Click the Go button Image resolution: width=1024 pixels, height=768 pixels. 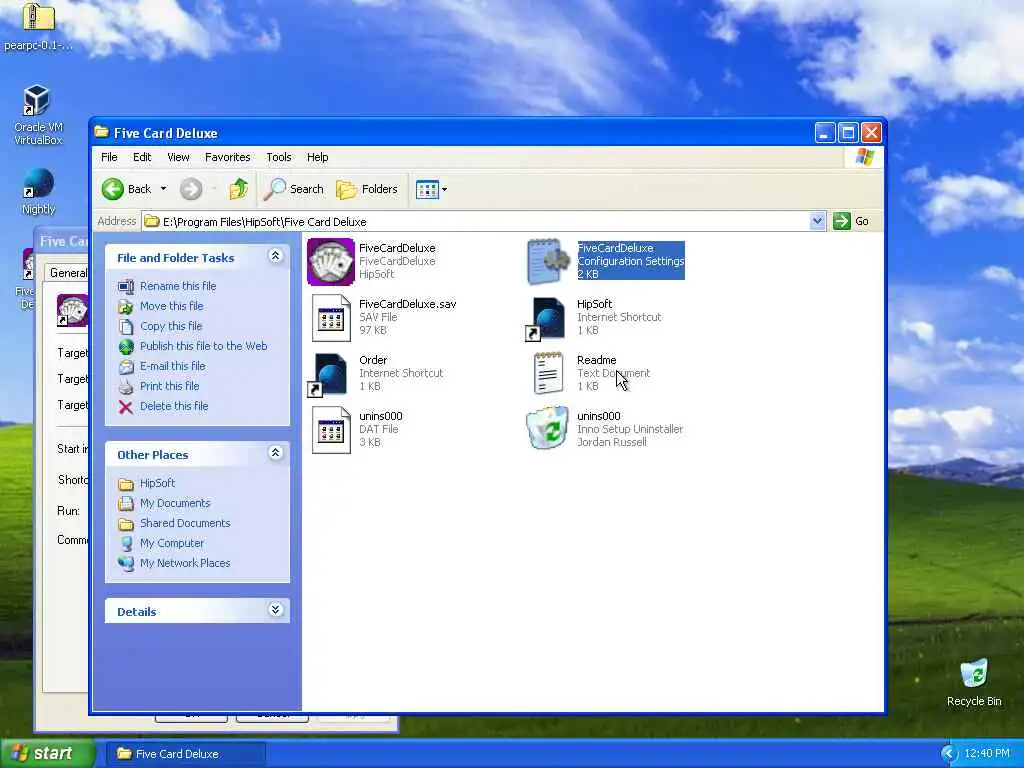(x=852, y=221)
